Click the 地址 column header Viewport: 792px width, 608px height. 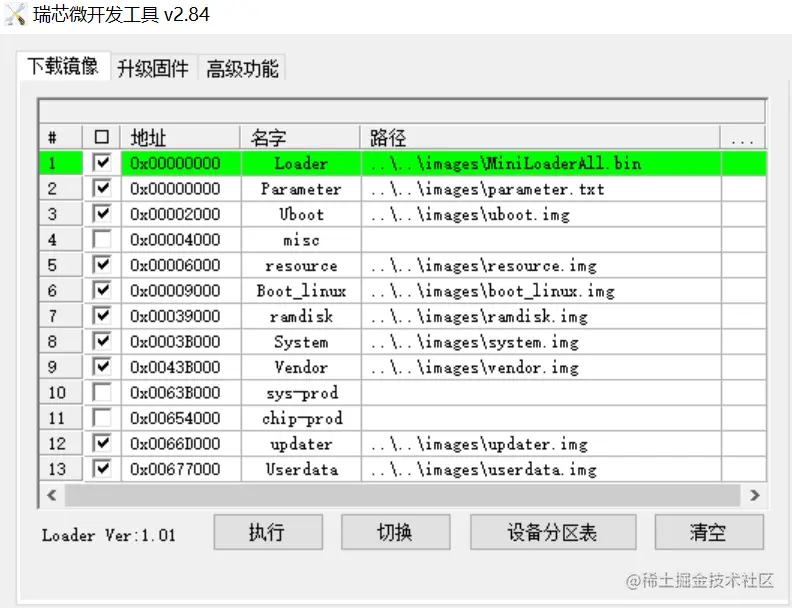click(180, 137)
